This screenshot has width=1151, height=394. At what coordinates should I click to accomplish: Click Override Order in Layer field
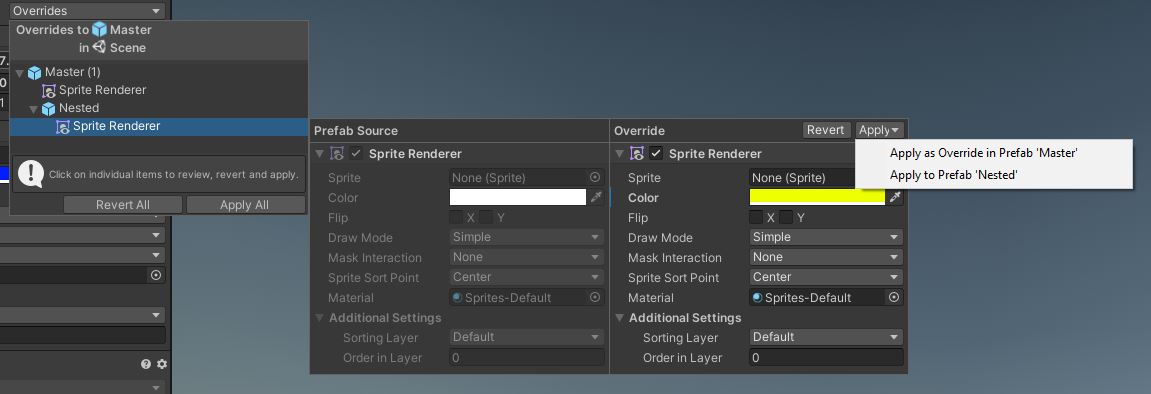coord(826,357)
